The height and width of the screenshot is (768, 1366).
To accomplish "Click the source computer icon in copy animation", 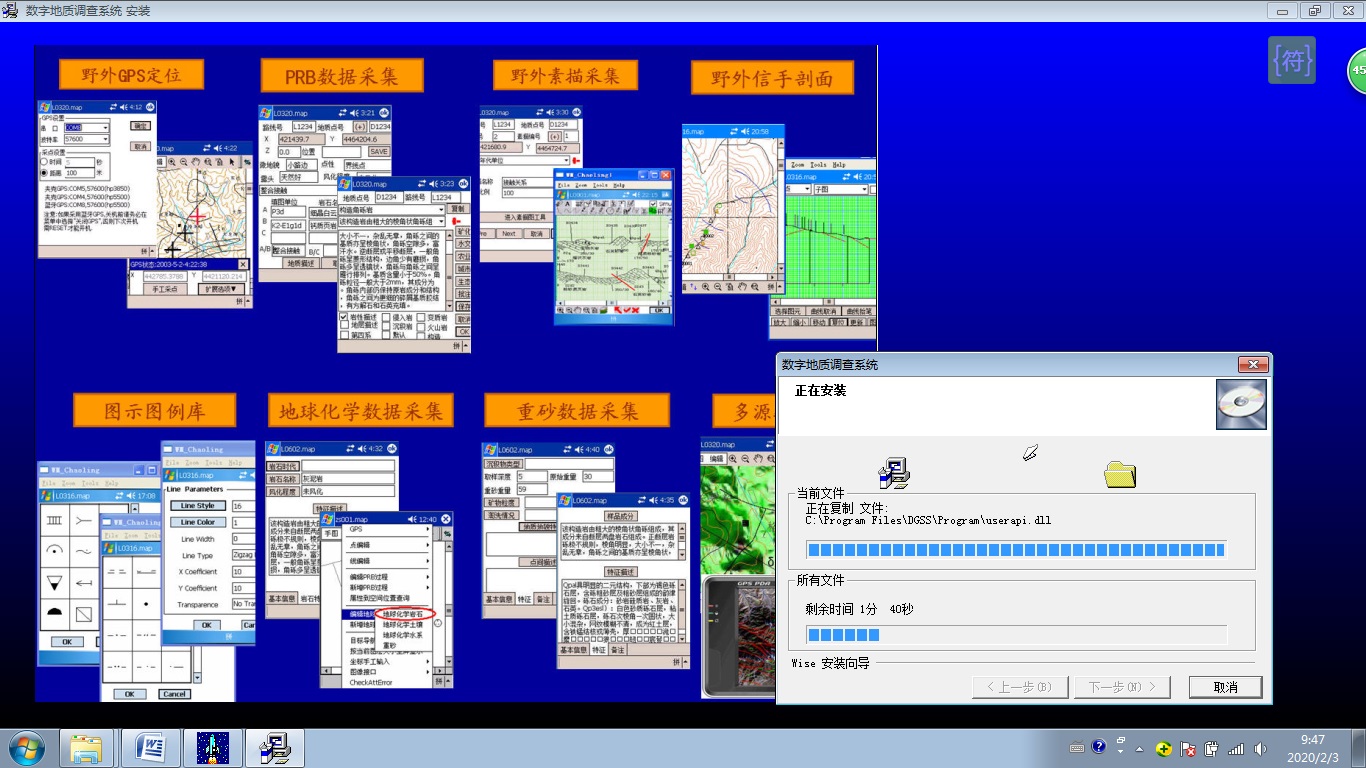I will coord(893,473).
